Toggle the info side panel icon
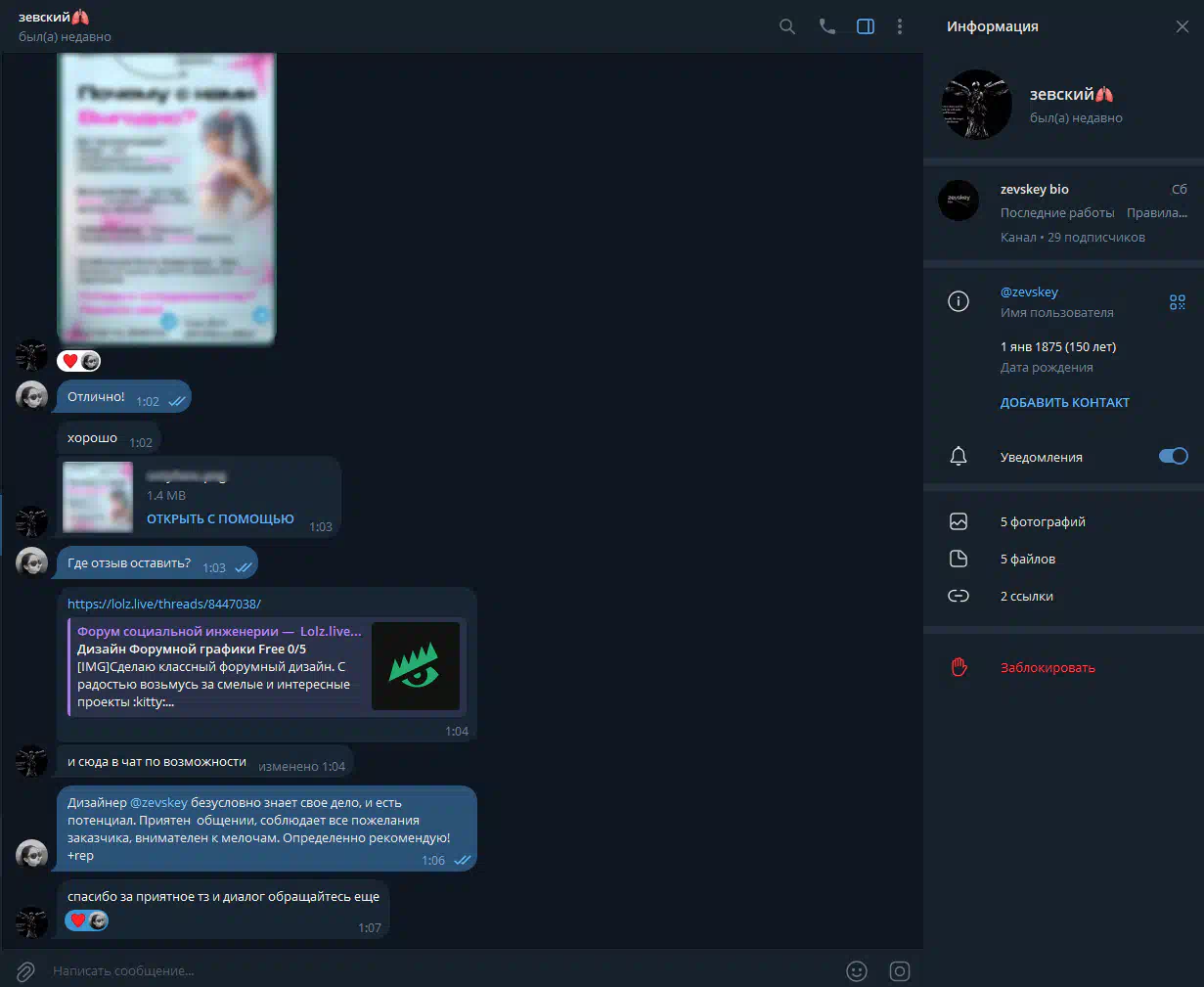Image resolution: width=1204 pixels, height=987 pixels. click(x=866, y=26)
